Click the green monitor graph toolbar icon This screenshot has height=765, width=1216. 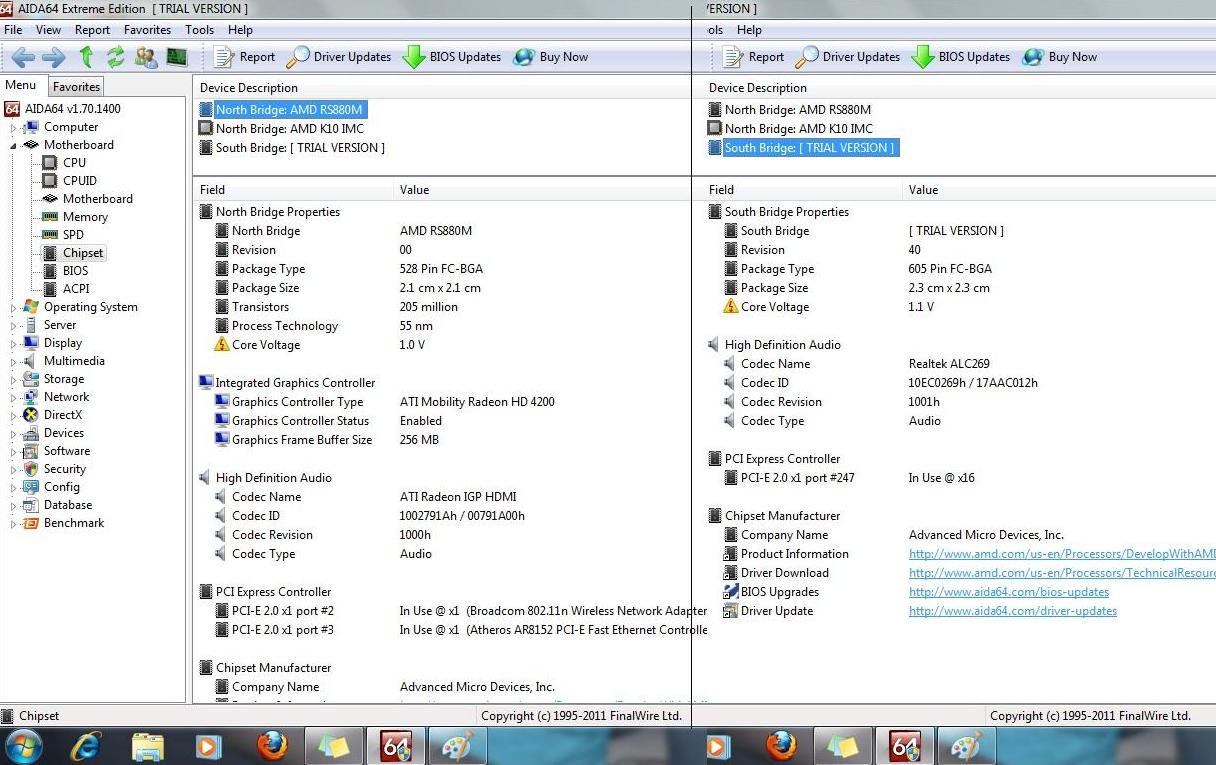177,57
